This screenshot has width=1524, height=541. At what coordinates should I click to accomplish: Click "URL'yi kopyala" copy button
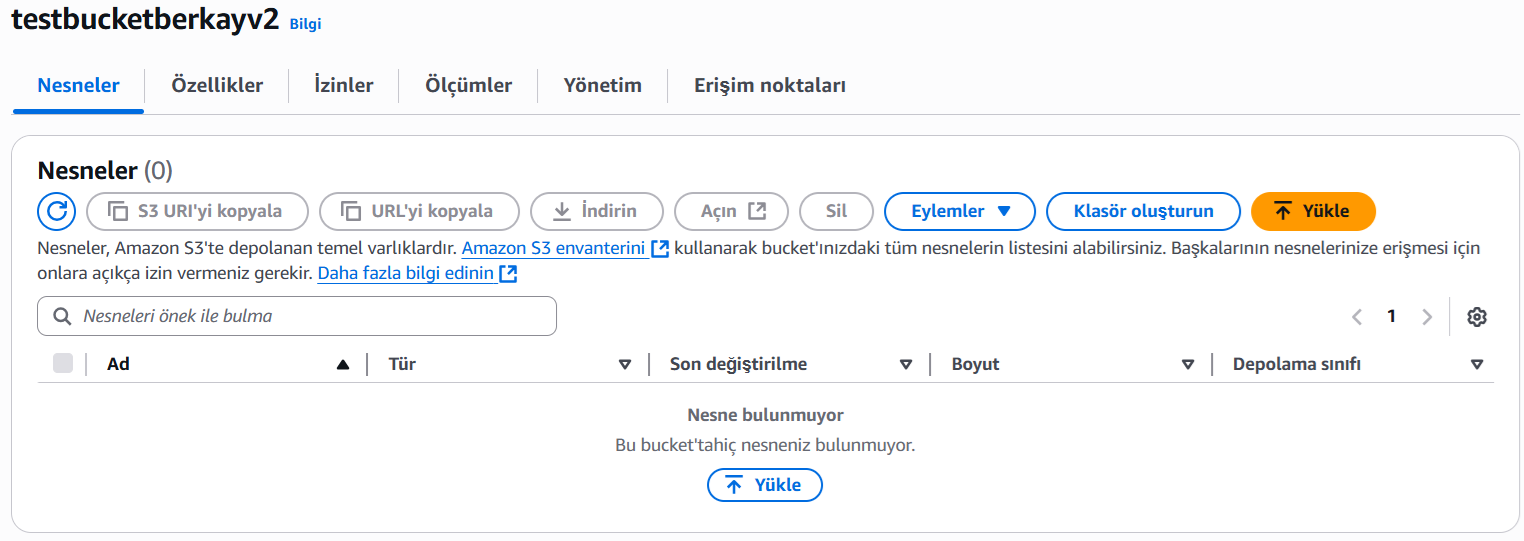pos(419,211)
